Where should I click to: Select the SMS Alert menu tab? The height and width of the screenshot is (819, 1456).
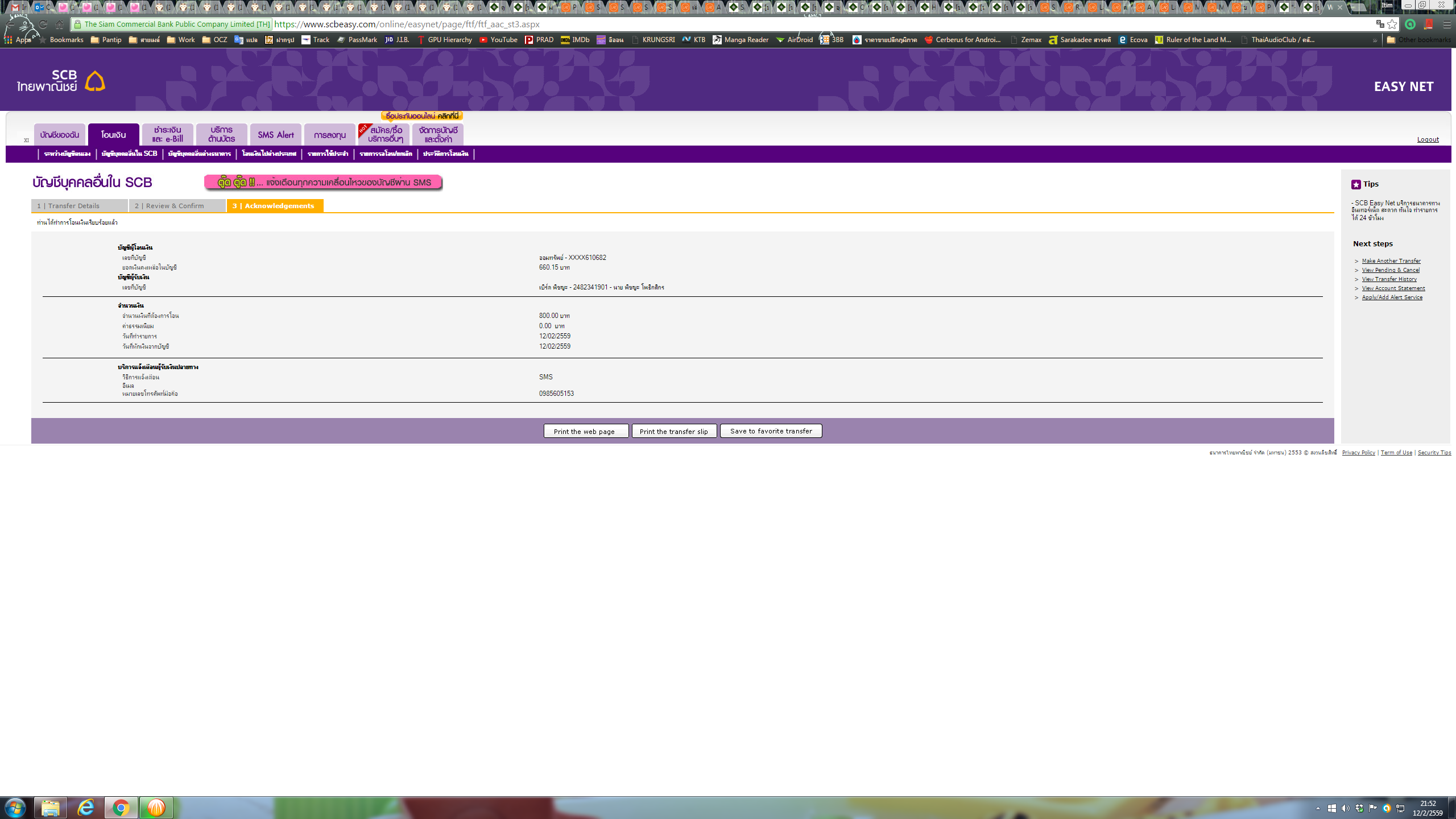pos(276,135)
